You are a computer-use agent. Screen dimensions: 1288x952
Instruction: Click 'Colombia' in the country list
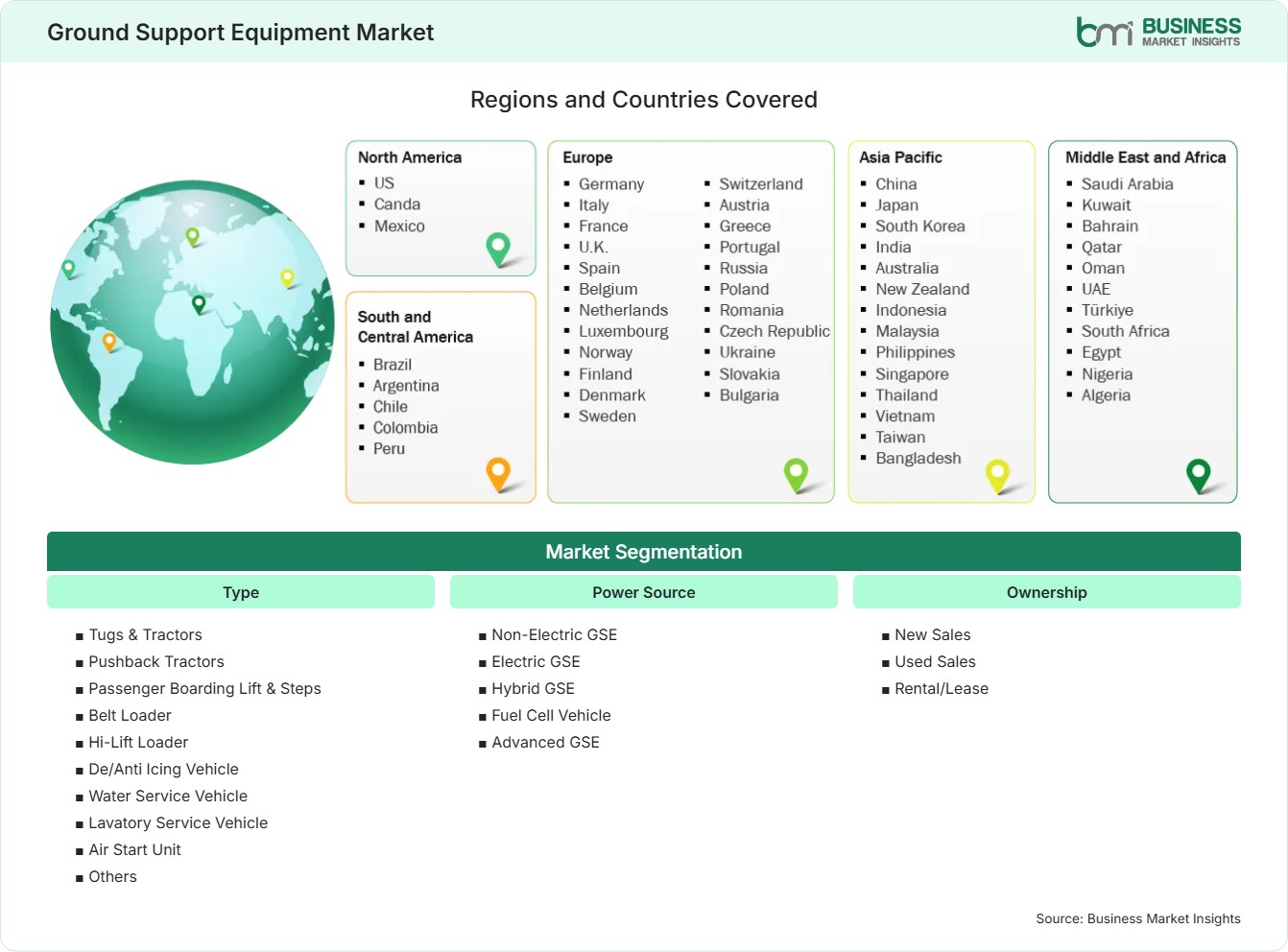click(x=405, y=428)
